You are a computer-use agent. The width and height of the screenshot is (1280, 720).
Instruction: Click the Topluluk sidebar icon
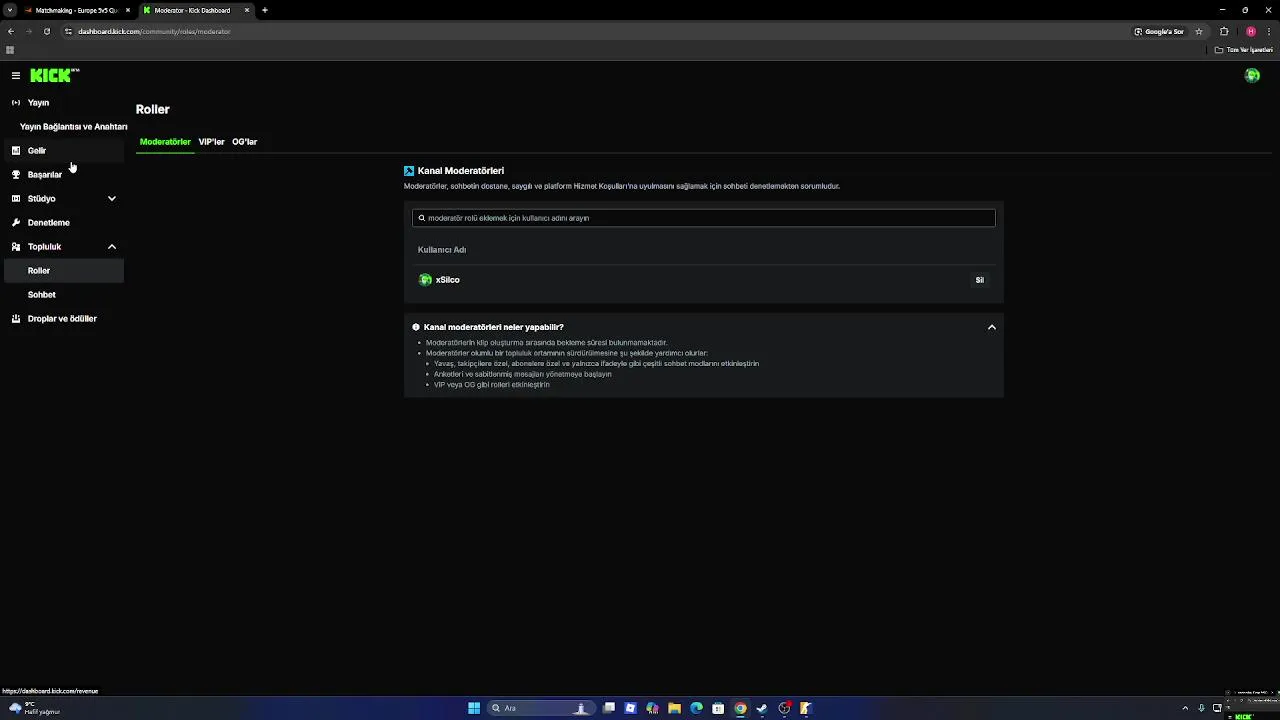tap(16, 246)
